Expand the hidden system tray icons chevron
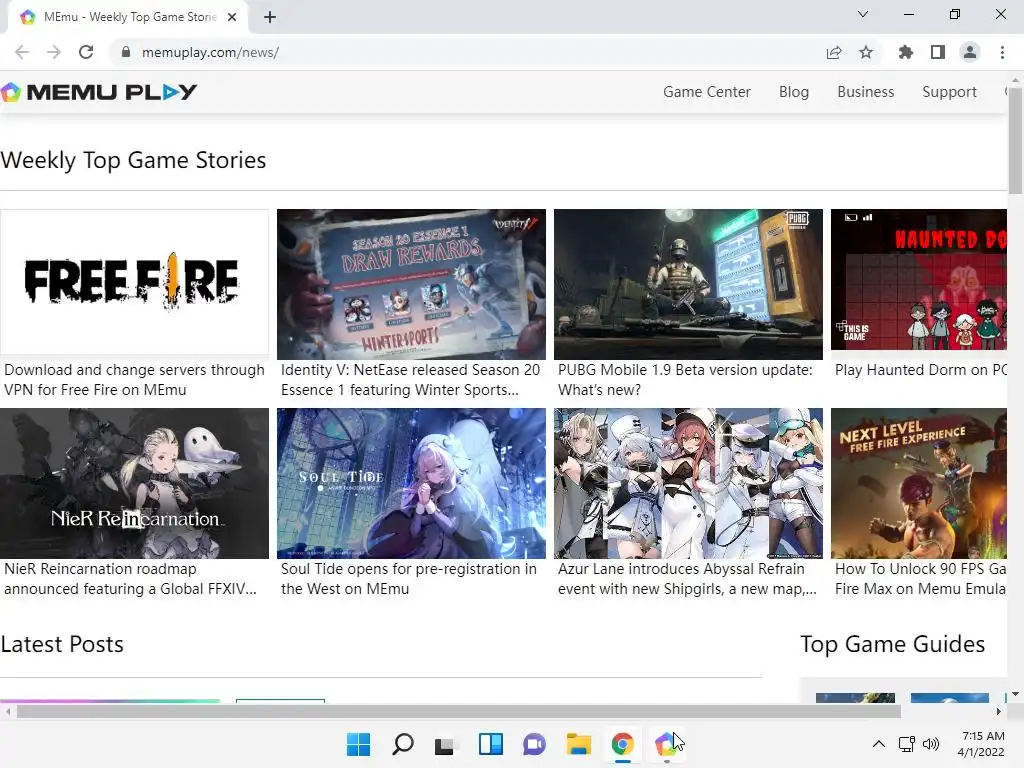Image resolution: width=1024 pixels, height=768 pixels. point(879,744)
